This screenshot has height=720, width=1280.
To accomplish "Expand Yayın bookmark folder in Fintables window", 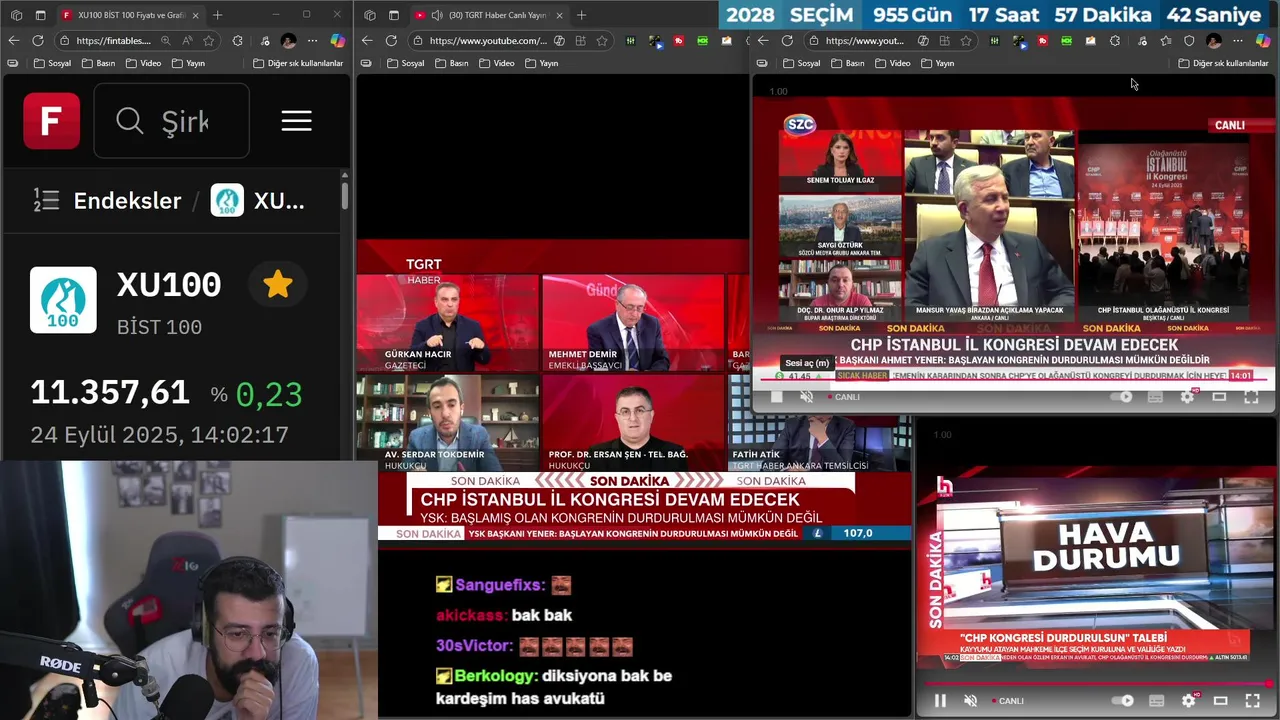I will 188,63.
